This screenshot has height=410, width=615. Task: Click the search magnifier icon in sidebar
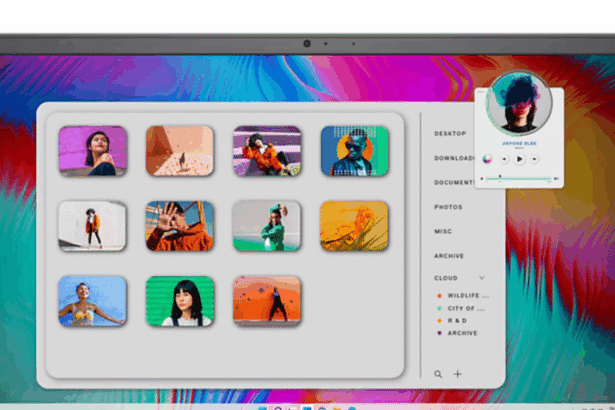pyautogui.click(x=438, y=374)
